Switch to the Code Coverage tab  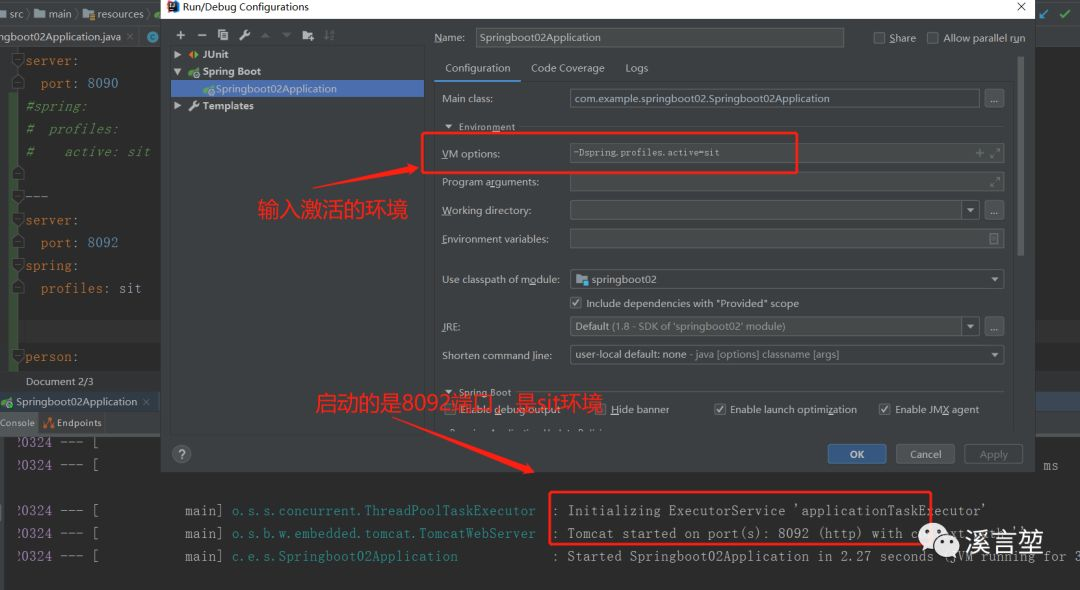(x=568, y=68)
